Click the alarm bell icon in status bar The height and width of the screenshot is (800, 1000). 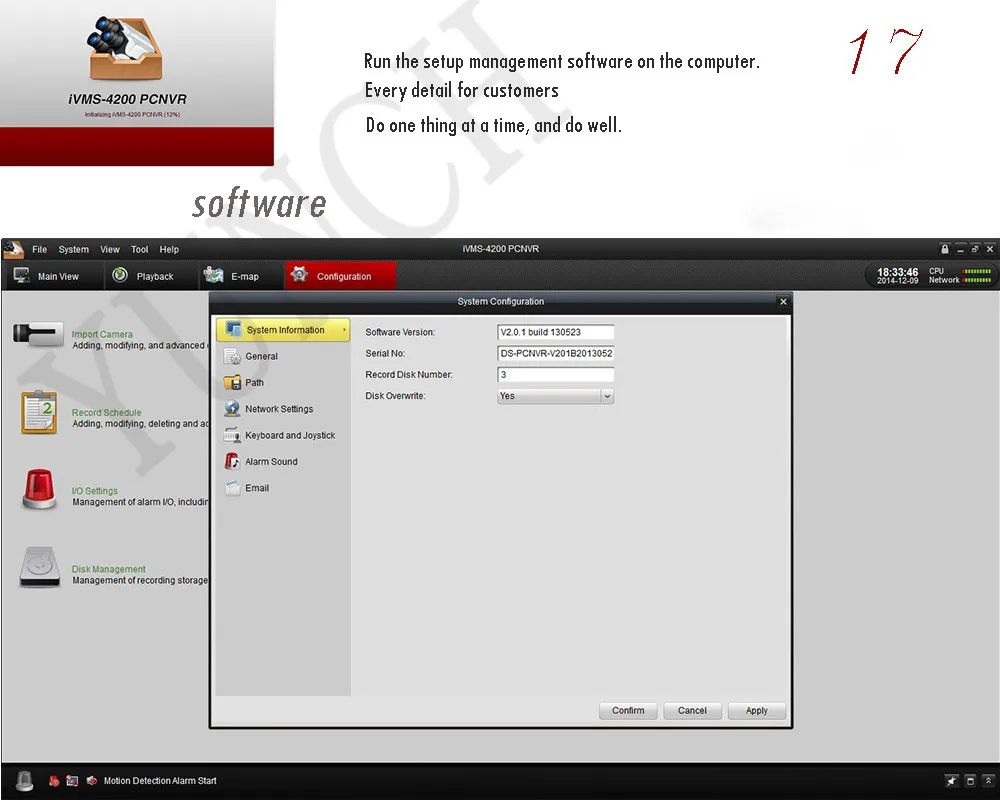point(24,781)
